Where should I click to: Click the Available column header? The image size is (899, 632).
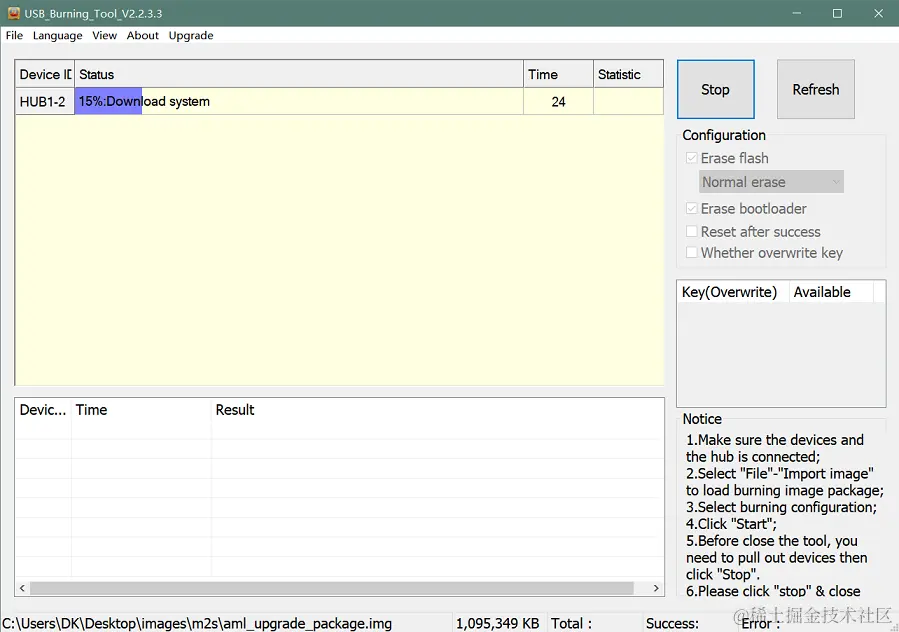coord(831,292)
